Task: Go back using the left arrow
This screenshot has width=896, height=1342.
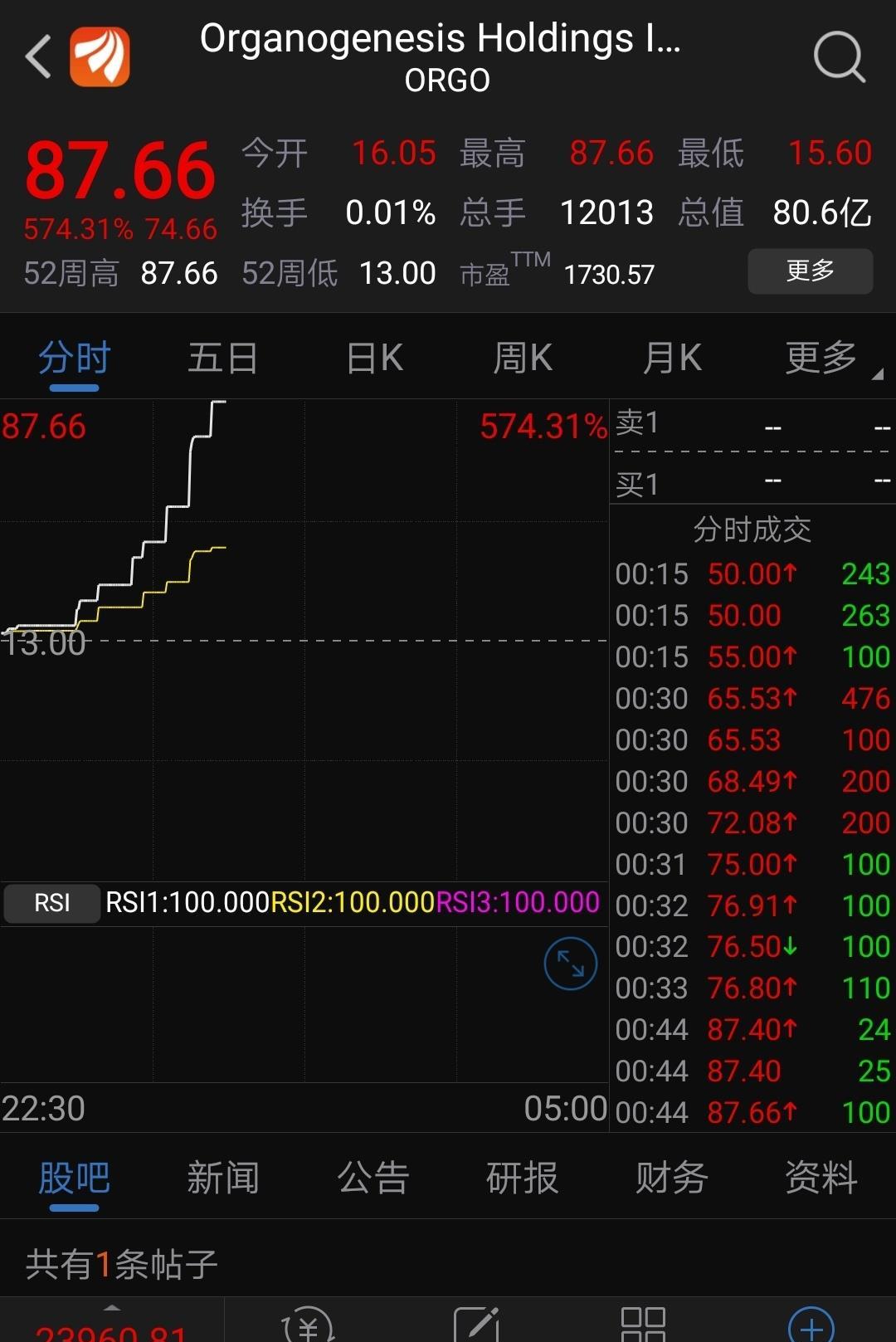Action: coord(39,56)
